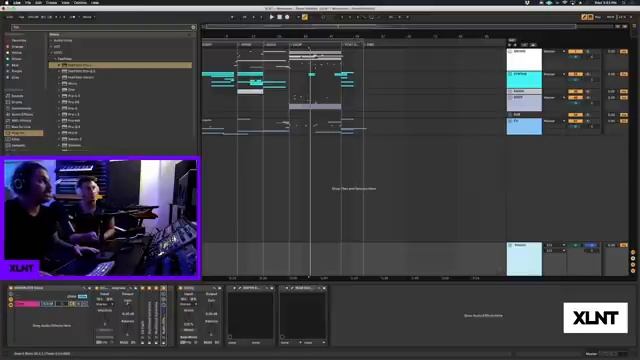Viewport: 640px width, 360px height.
Task: Fold the white track with its unfold button
Action: (510, 52)
